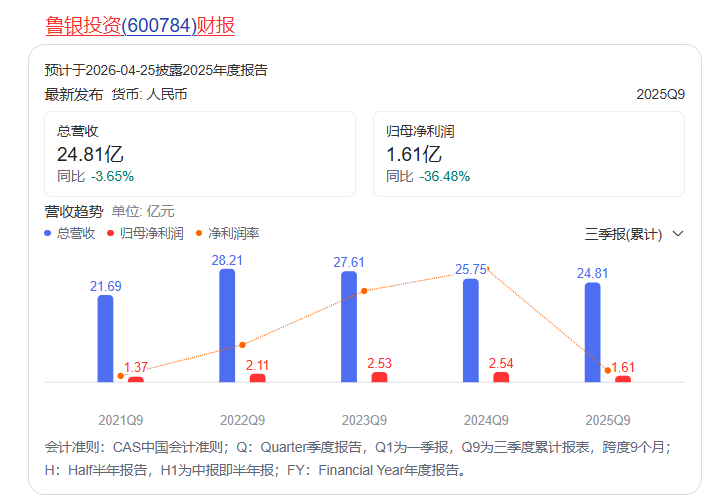Viewport: 717px width, 498px height.
Task: Click the 2023Q9 orange profit margin point
Action: [x=364, y=291]
